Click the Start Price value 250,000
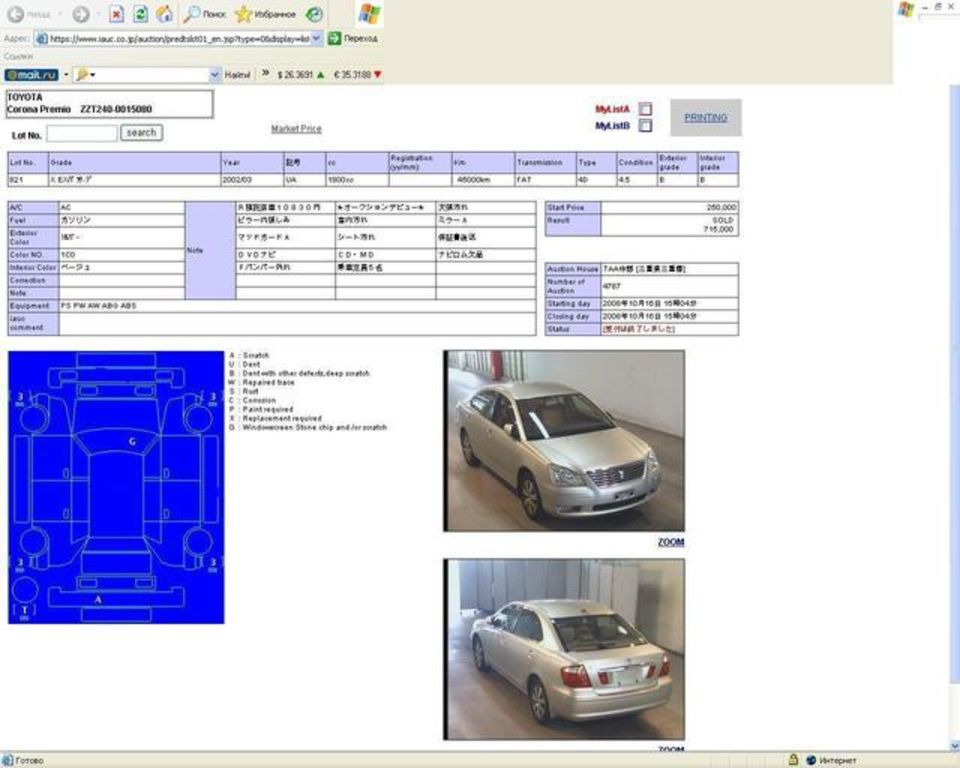 pyautogui.click(x=669, y=208)
